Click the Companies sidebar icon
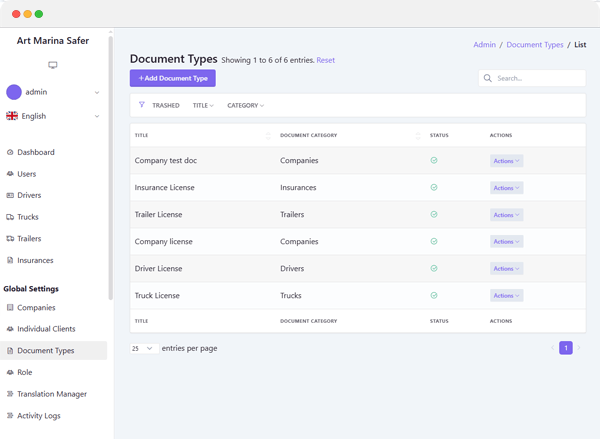Viewport: 600px width, 439px height. pos(10,307)
